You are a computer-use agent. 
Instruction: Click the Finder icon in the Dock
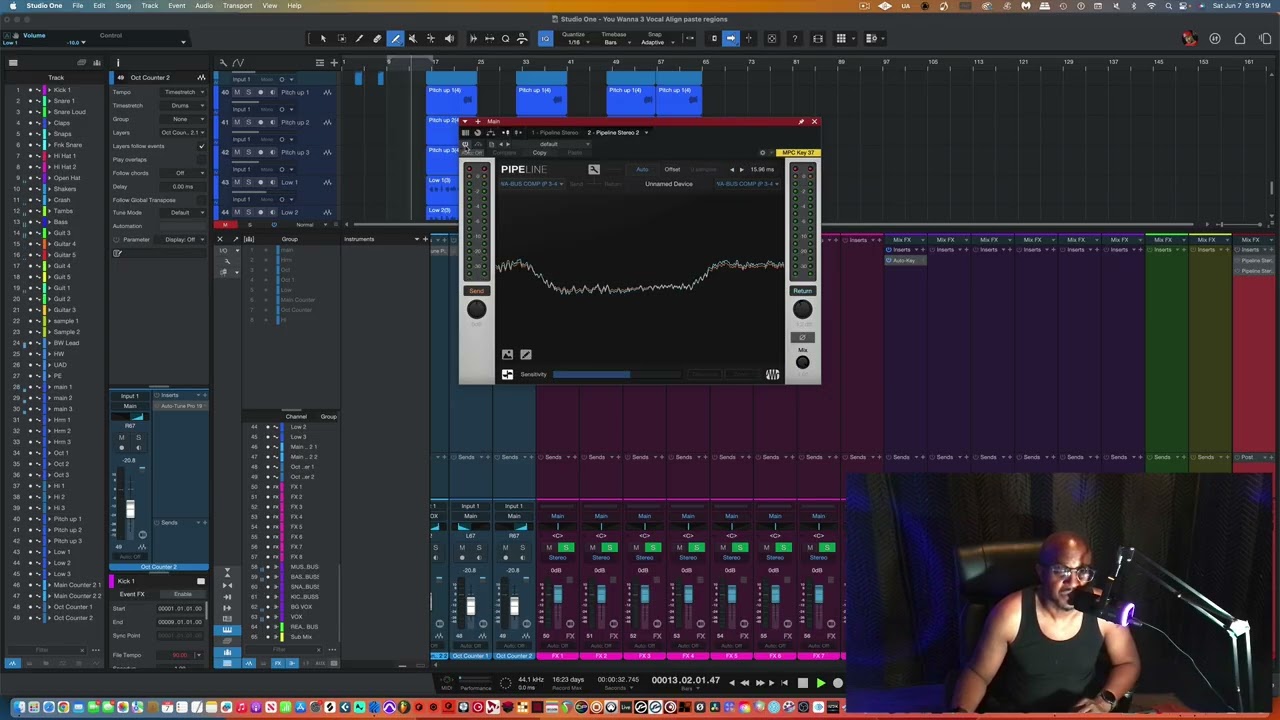18,707
